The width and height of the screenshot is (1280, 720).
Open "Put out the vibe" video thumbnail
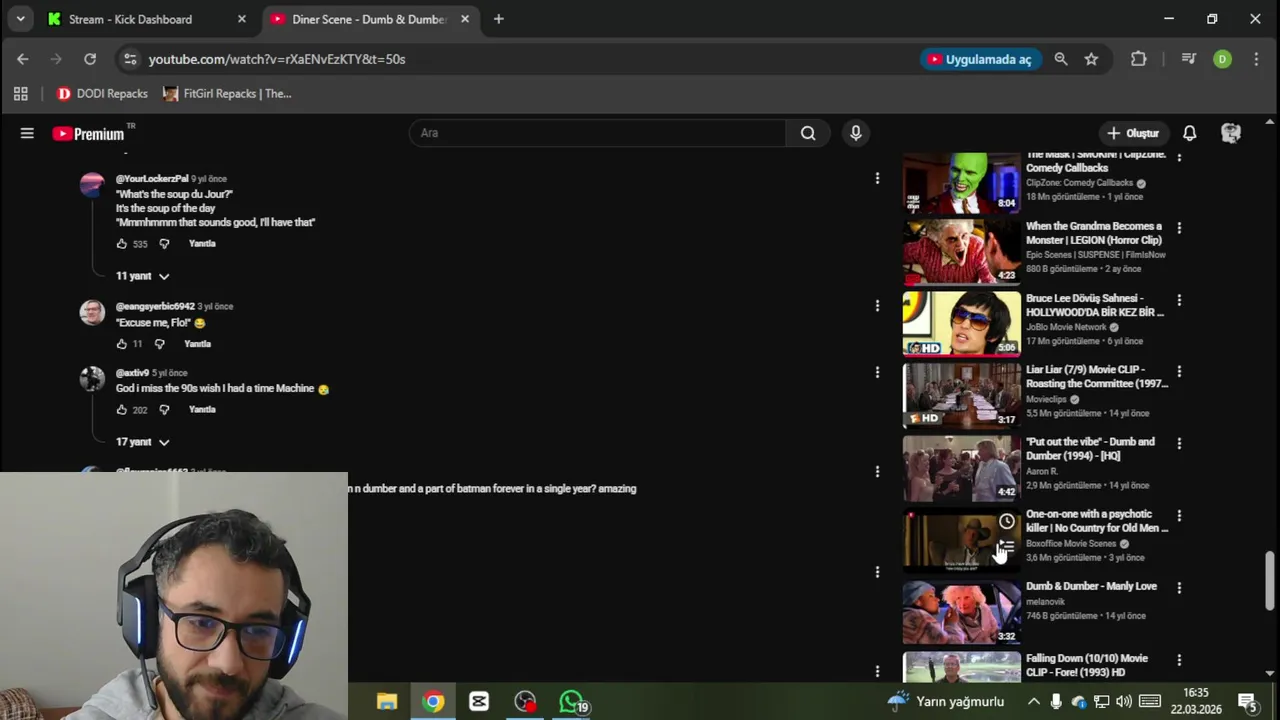point(962,467)
